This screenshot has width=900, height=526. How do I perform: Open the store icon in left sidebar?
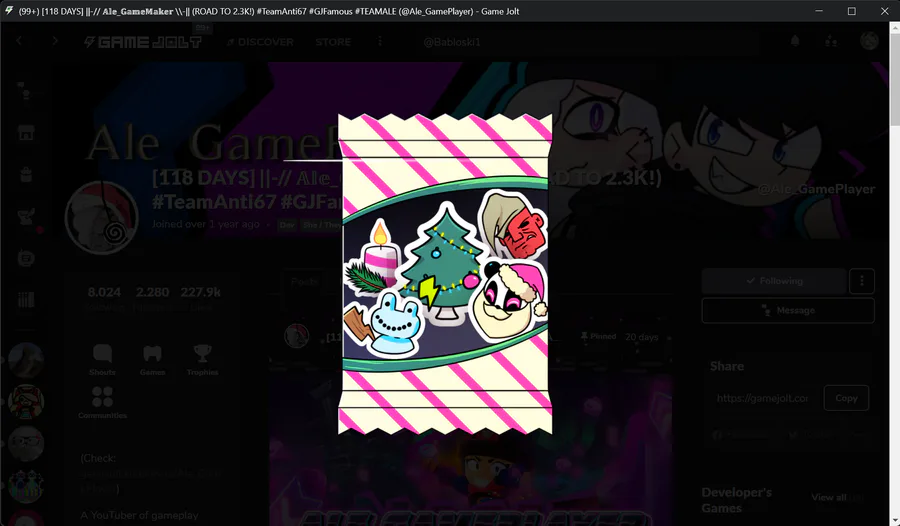tap(26, 133)
